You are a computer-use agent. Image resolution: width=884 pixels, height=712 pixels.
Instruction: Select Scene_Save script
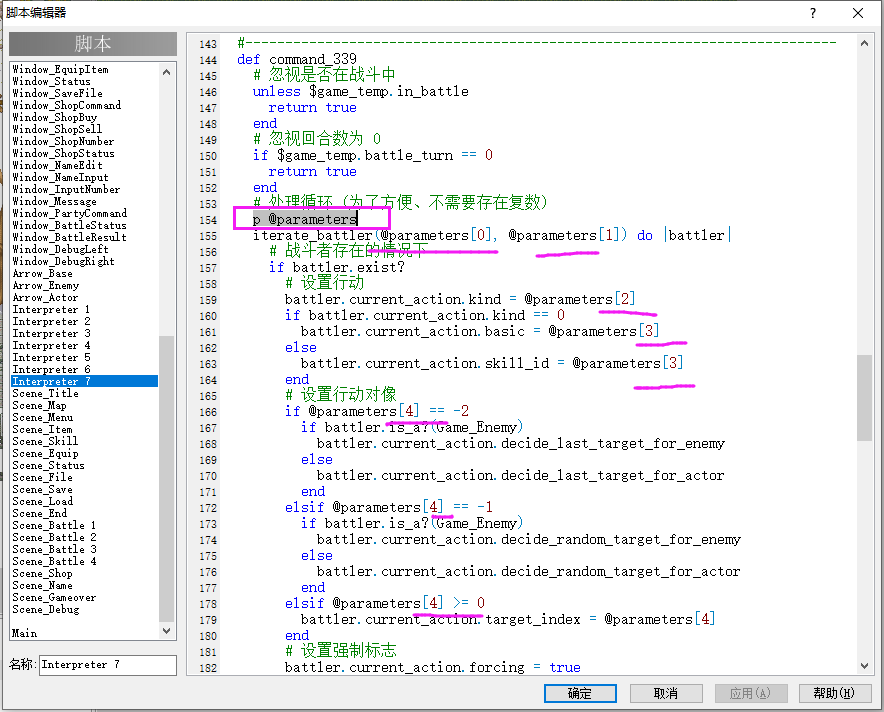click(42, 489)
